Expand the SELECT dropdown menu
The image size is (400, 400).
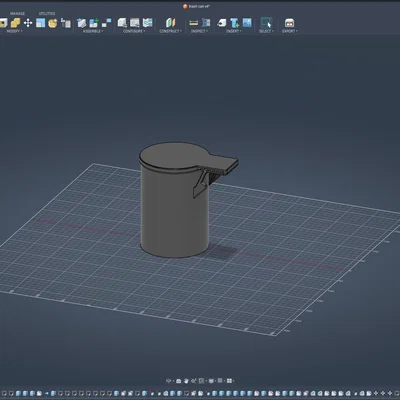coord(266,31)
